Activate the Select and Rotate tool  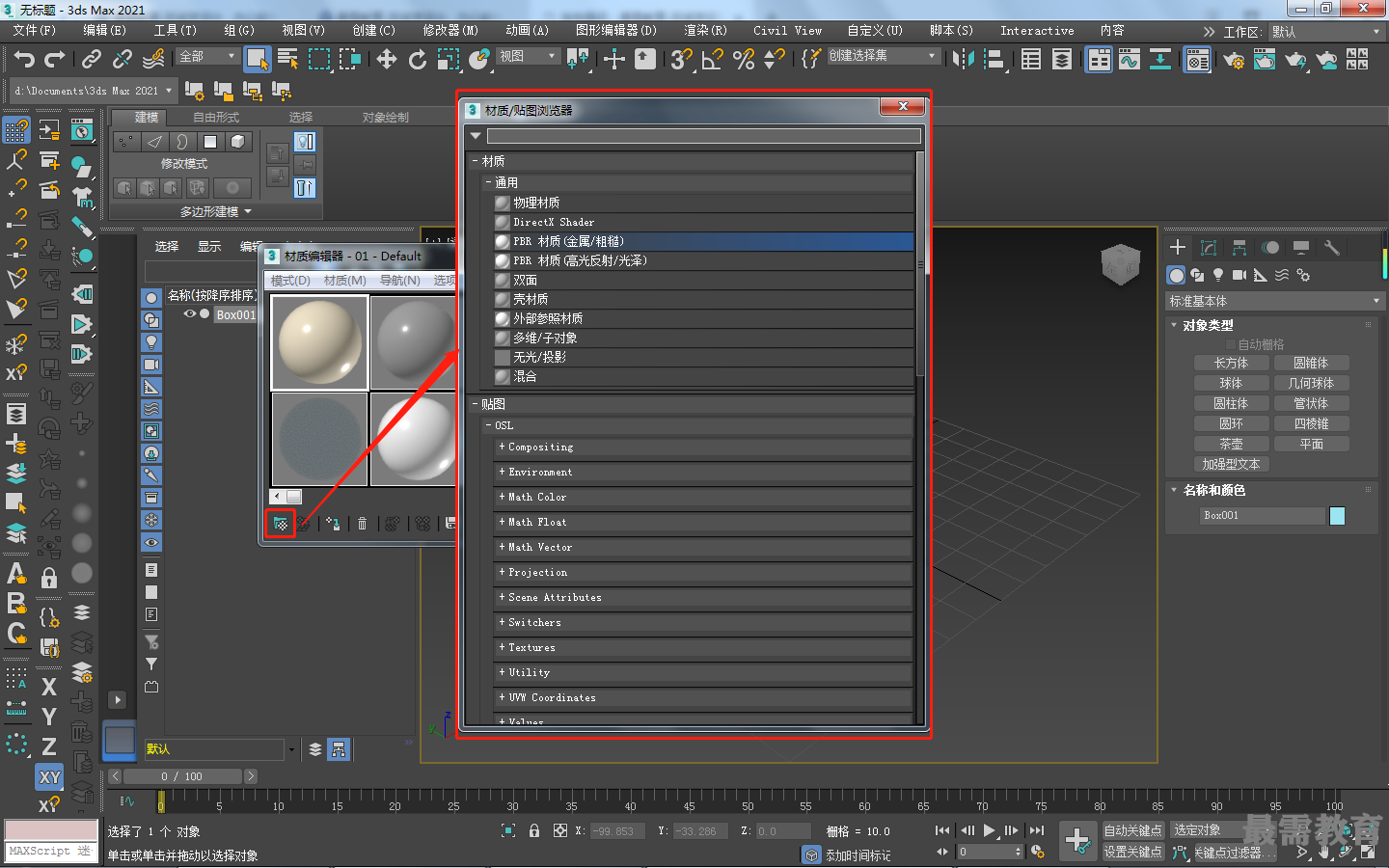[418, 60]
